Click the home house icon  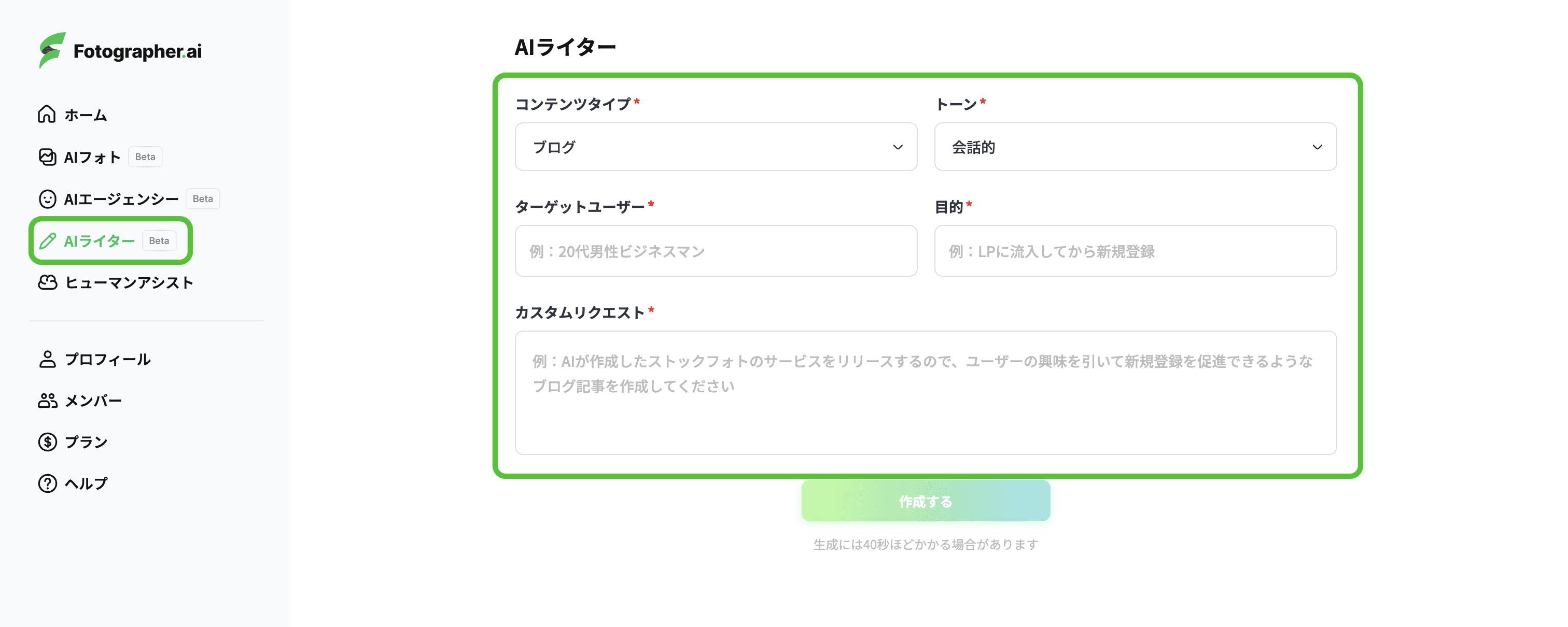click(x=47, y=115)
